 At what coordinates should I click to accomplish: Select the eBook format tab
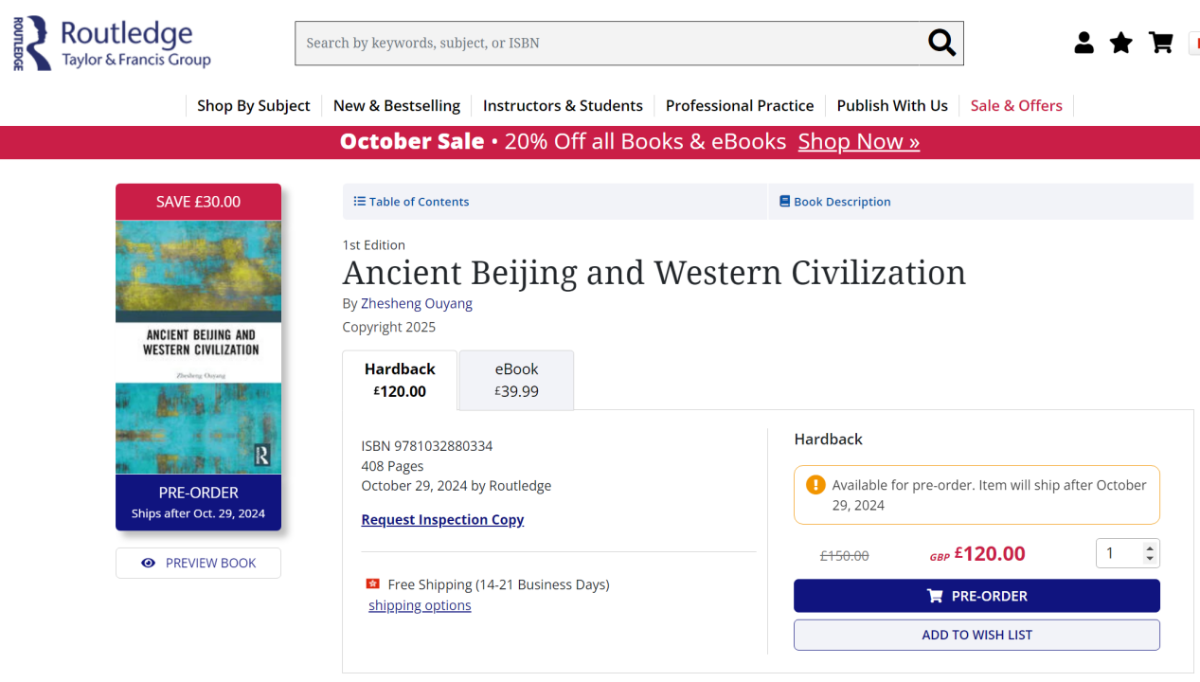pyautogui.click(x=516, y=380)
